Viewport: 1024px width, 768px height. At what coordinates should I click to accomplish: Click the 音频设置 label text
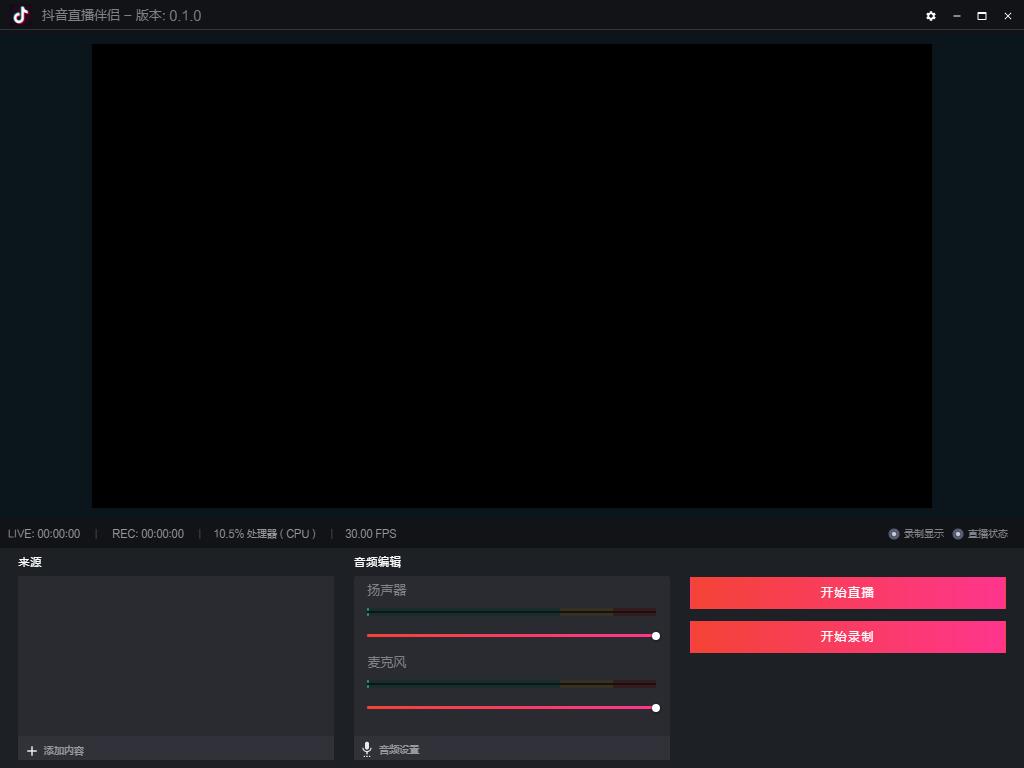(x=399, y=750)
